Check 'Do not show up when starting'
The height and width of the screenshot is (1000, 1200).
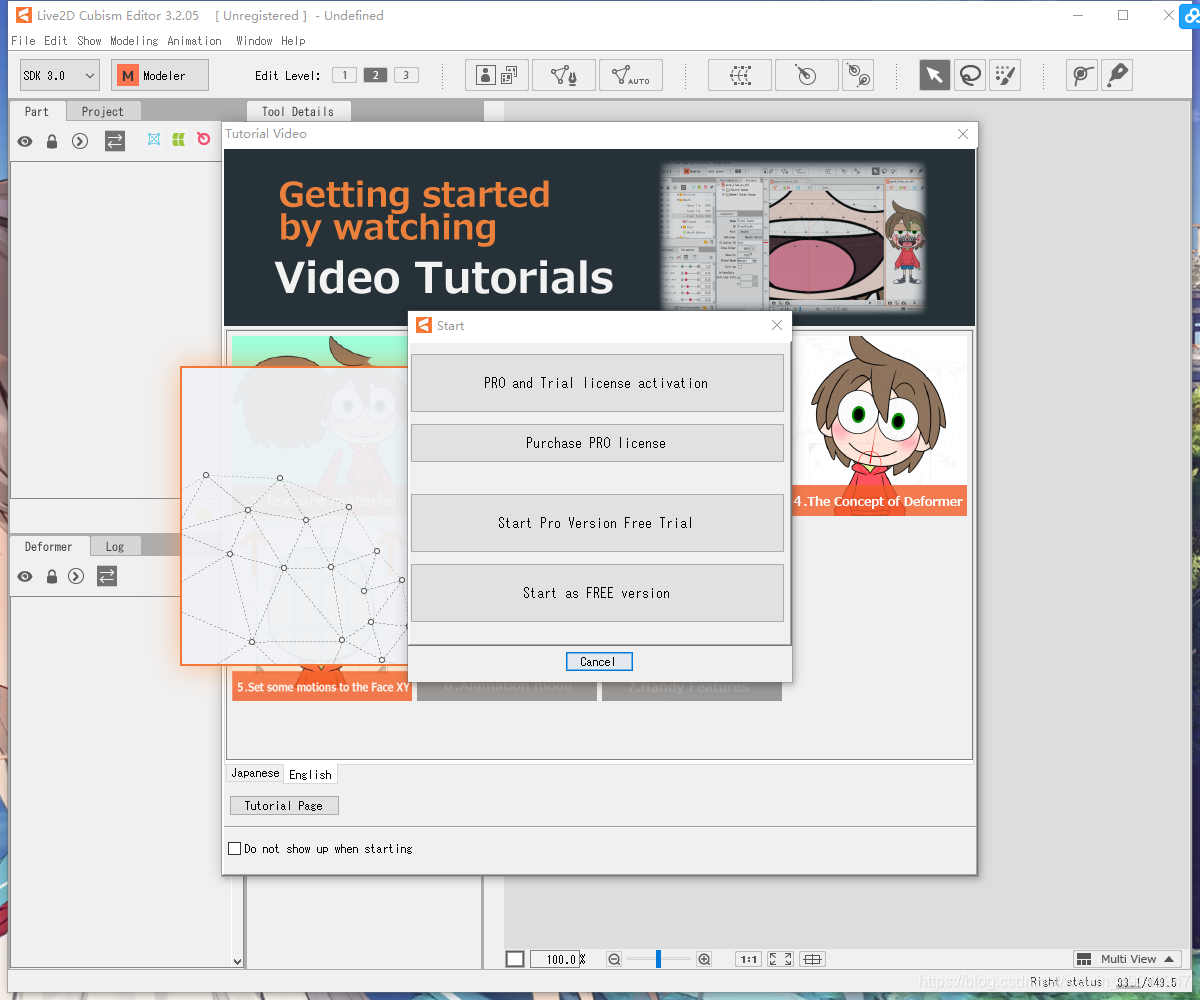235,848
